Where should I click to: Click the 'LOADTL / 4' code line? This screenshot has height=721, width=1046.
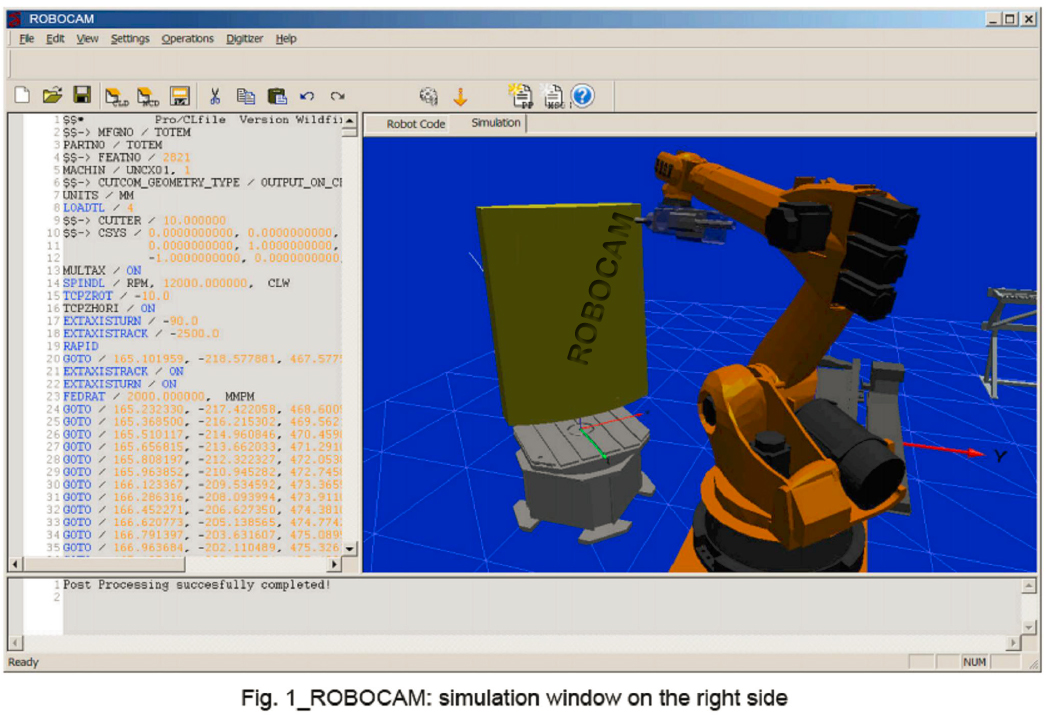[x=98, y=208]
